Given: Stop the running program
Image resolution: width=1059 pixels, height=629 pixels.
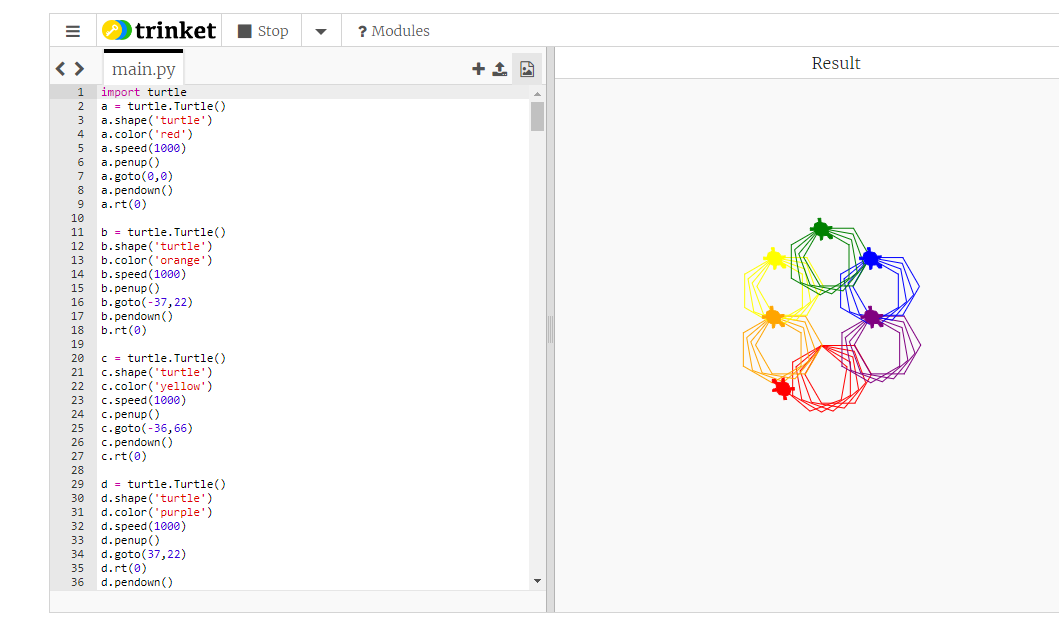Looking at the screenshot, I should 263,31.
